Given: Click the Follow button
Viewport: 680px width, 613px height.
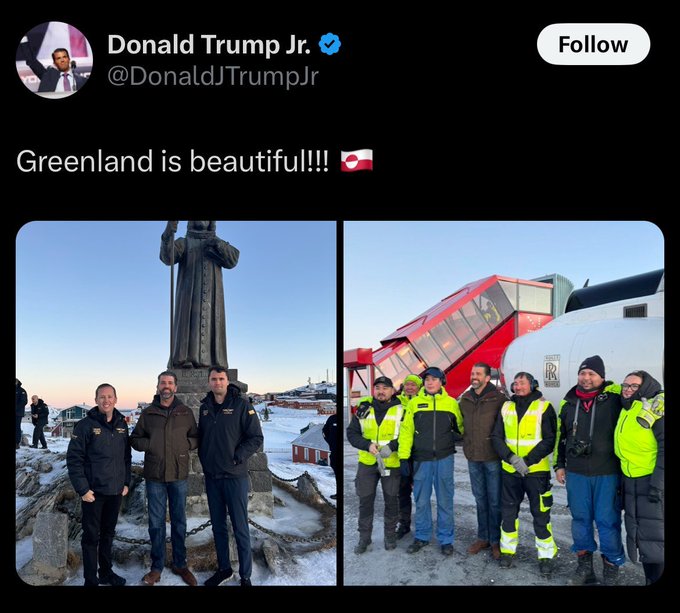Looking at the screenshot, I should tap(593, 44).
